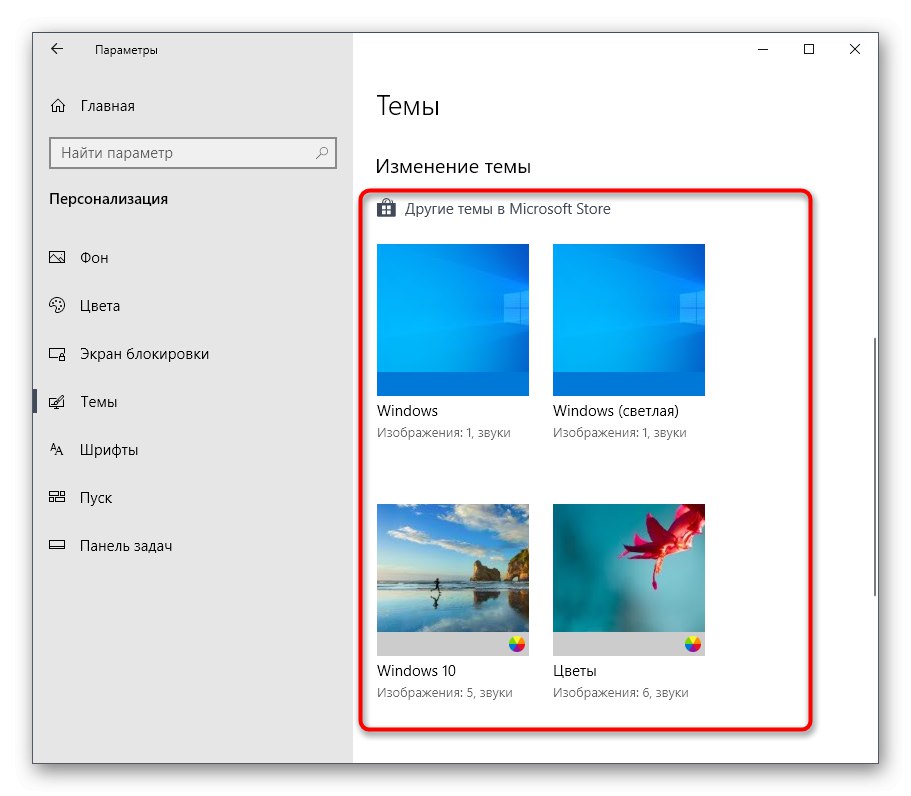The width and height of the screenshot is (911, 796).
Task: Click the Microsoft Store bag icon
Action: click(386, 209)
